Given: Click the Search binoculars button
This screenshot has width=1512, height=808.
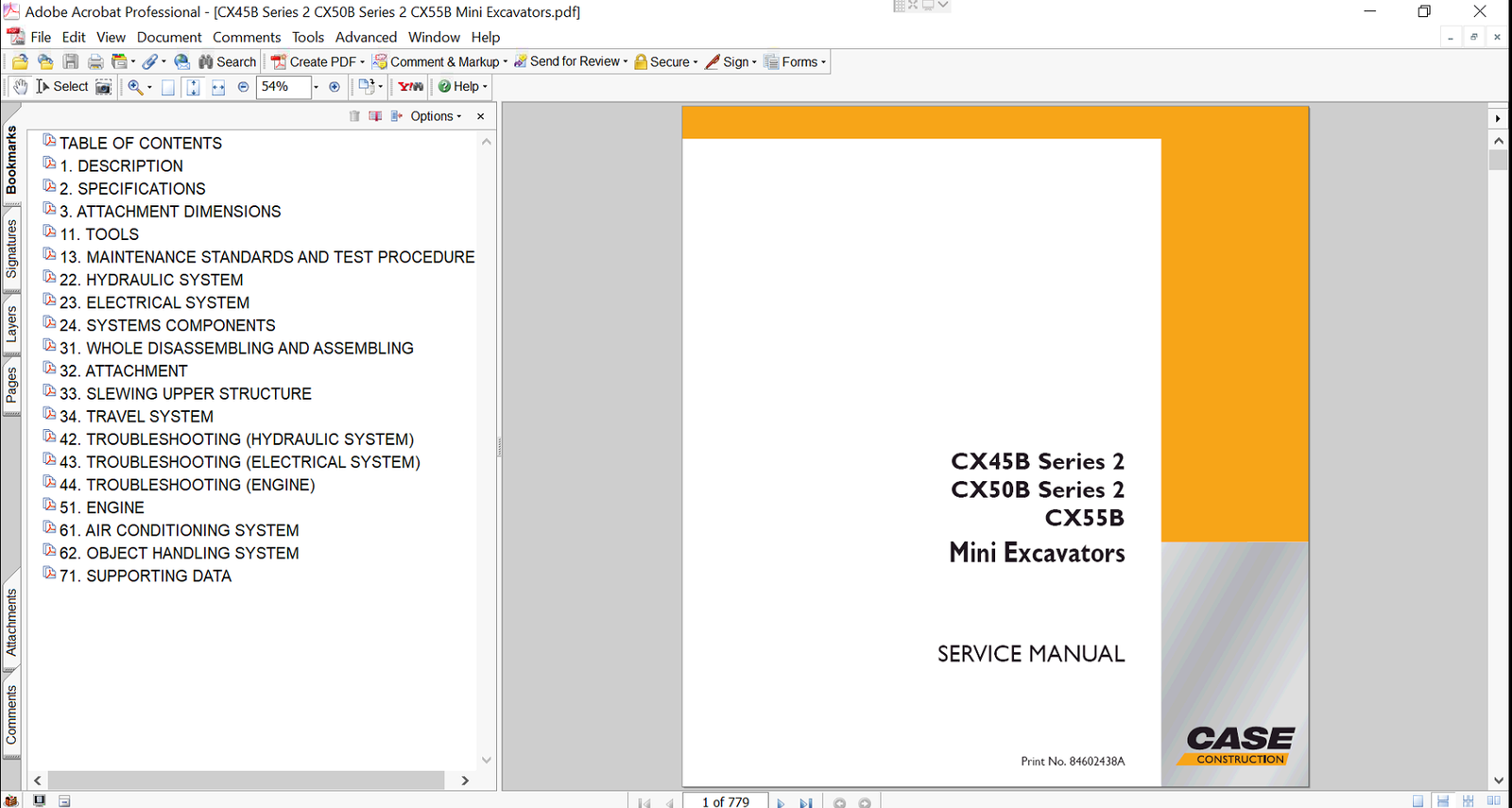Looking at the screenshot, I should (227, 62).
